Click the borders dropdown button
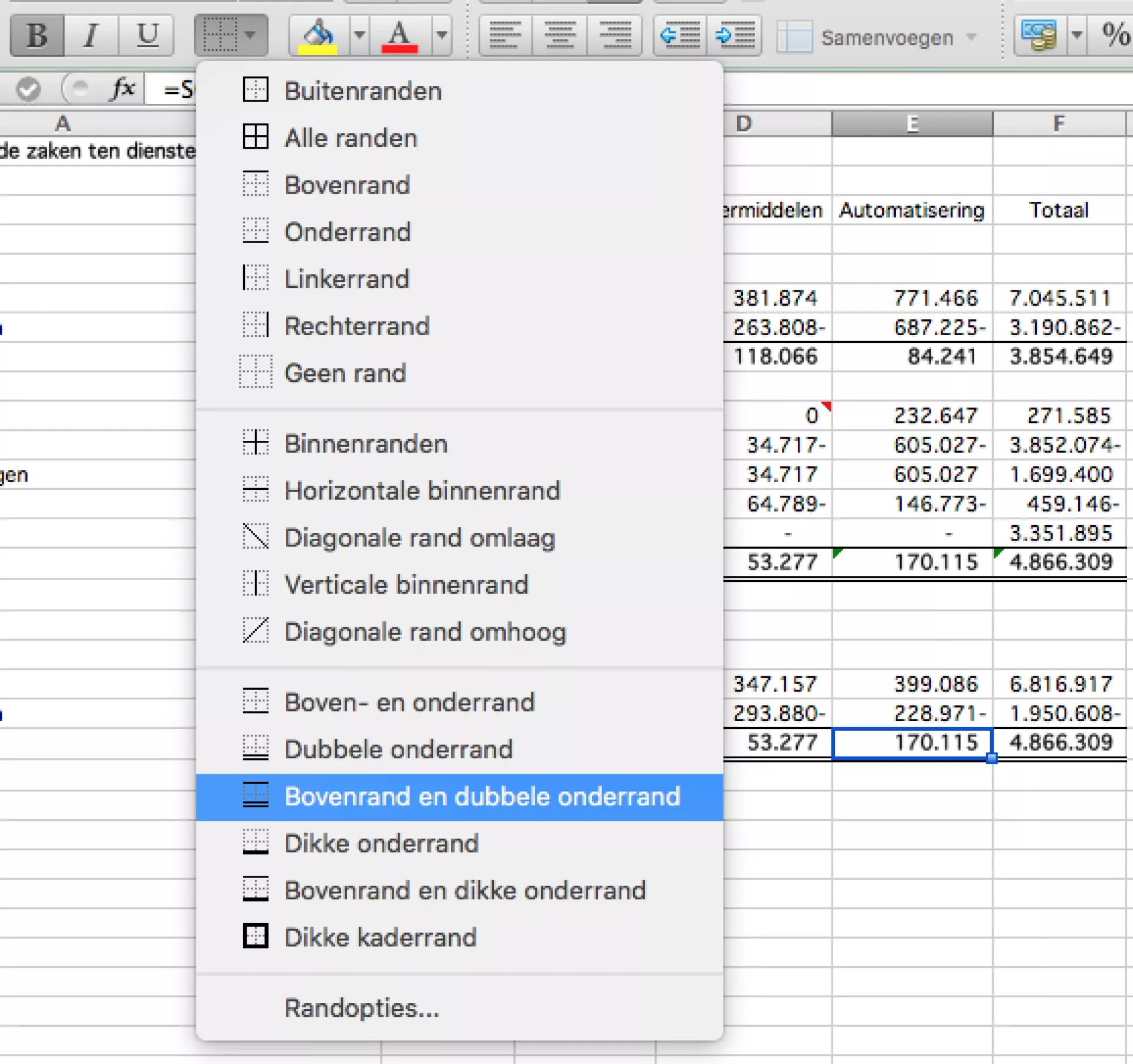Image resolution: width=1133 pixels, height=1064 pixels. pyautogui.click(x=231, y=35)
